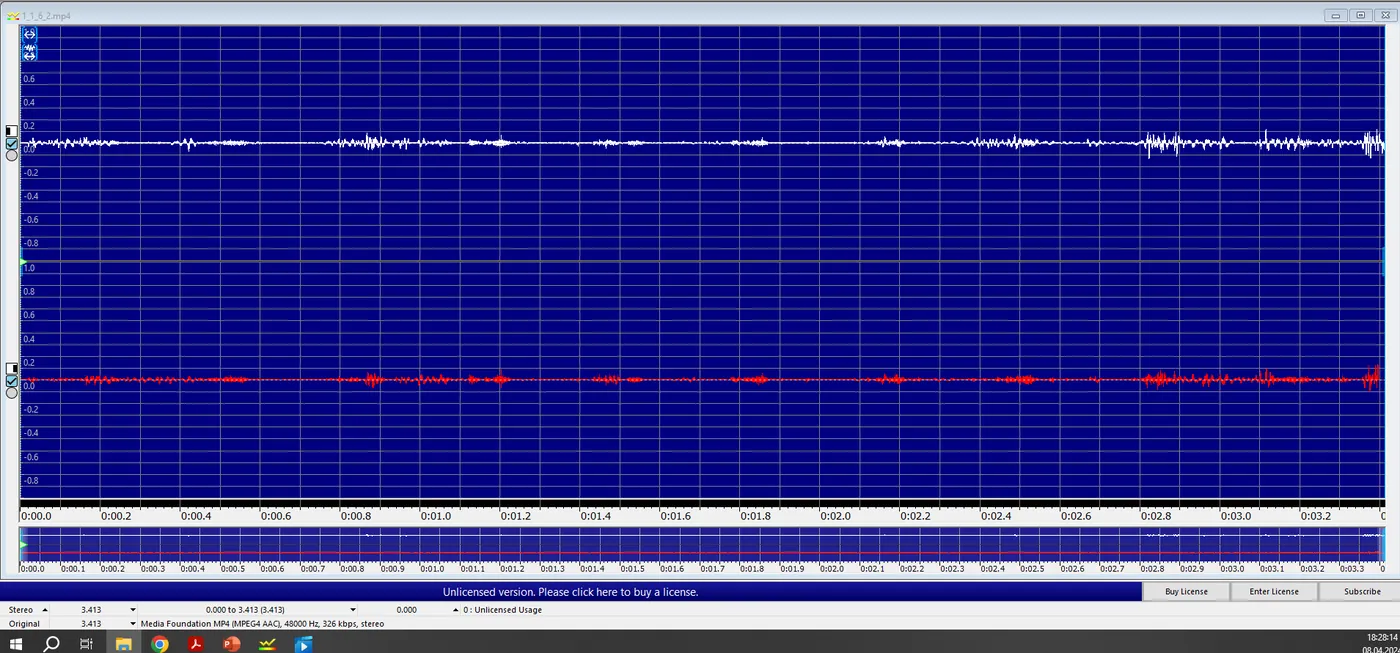Click the Buy License button
Image resolution: width=1400 pixels, height=653 pixels.
point(1186,591)
